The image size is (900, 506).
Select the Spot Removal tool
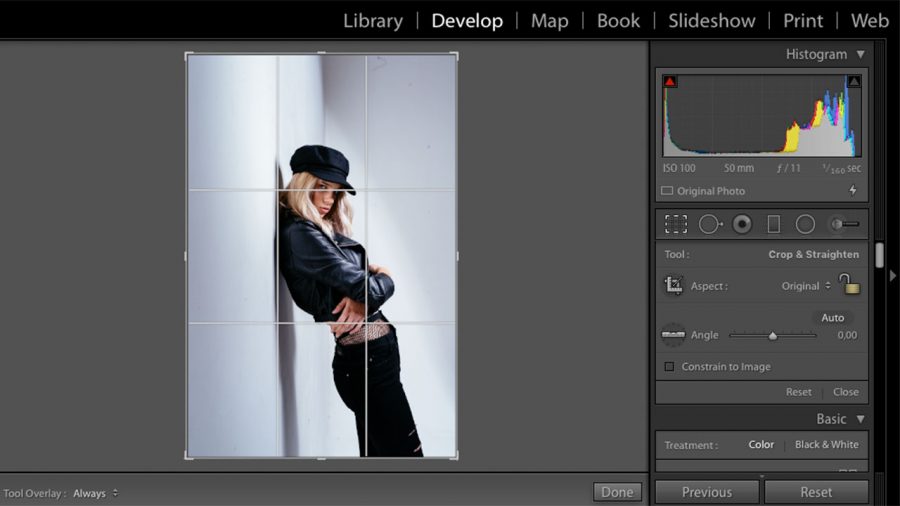(x=709, y=224)
